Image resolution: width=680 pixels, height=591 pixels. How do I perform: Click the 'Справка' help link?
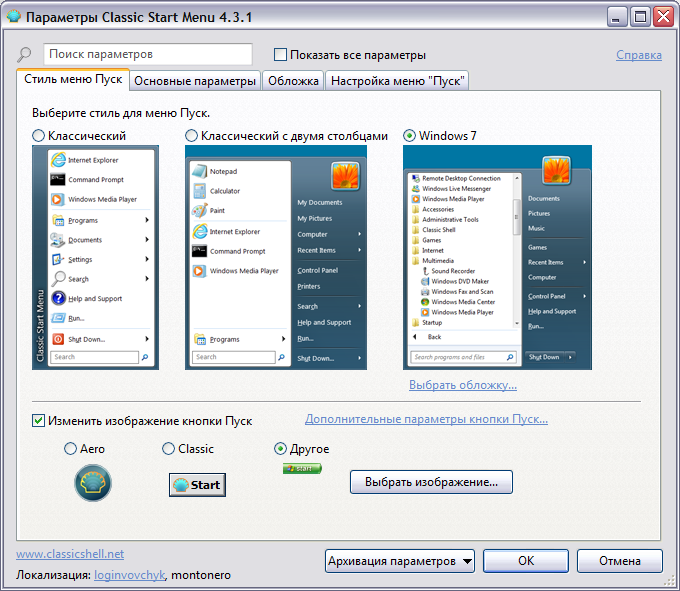639,55
